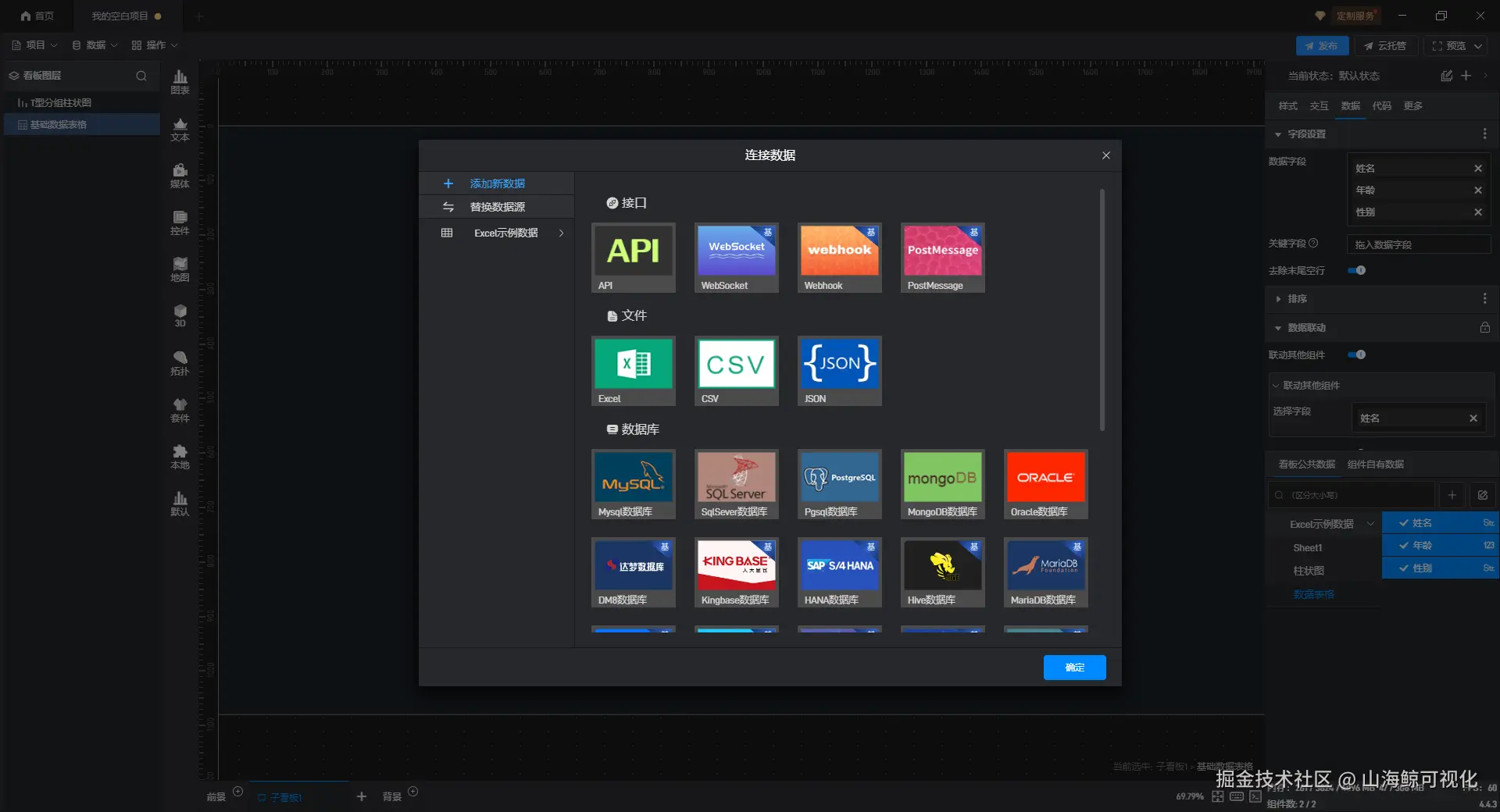This screenshot has height=812, width=1500.
Task: Choose the MariaDB数据库 data source
Action: 1046,572
